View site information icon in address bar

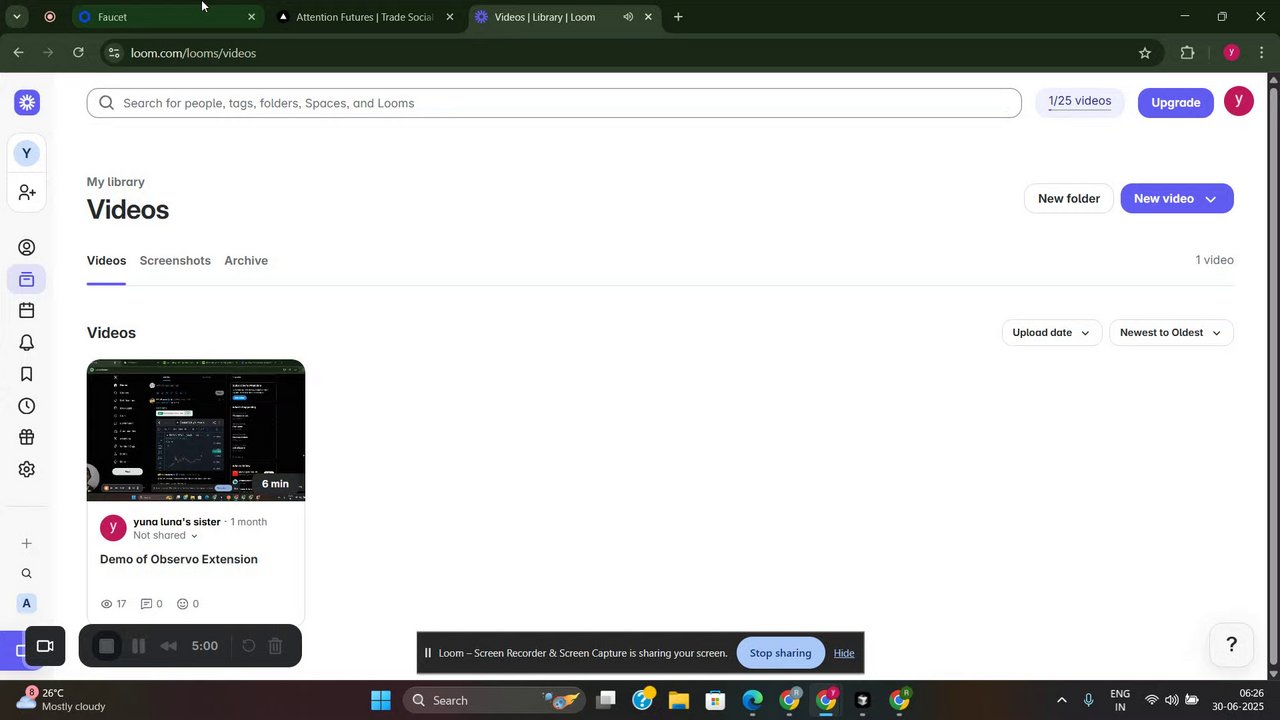pos(114,53)
